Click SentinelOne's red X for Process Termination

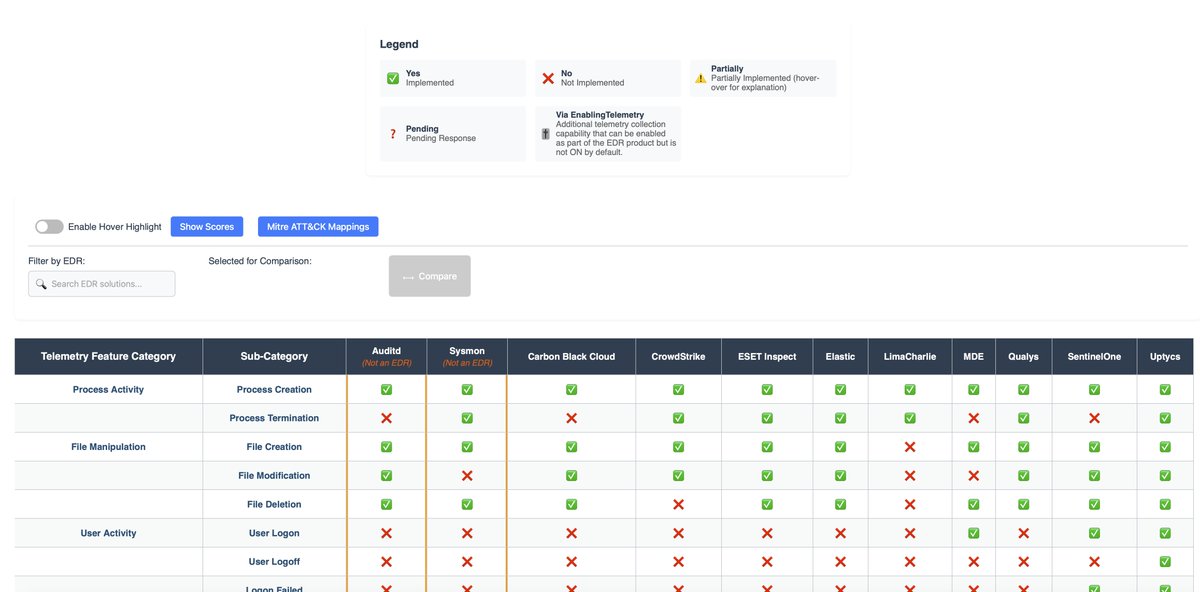click(1094, 418)
